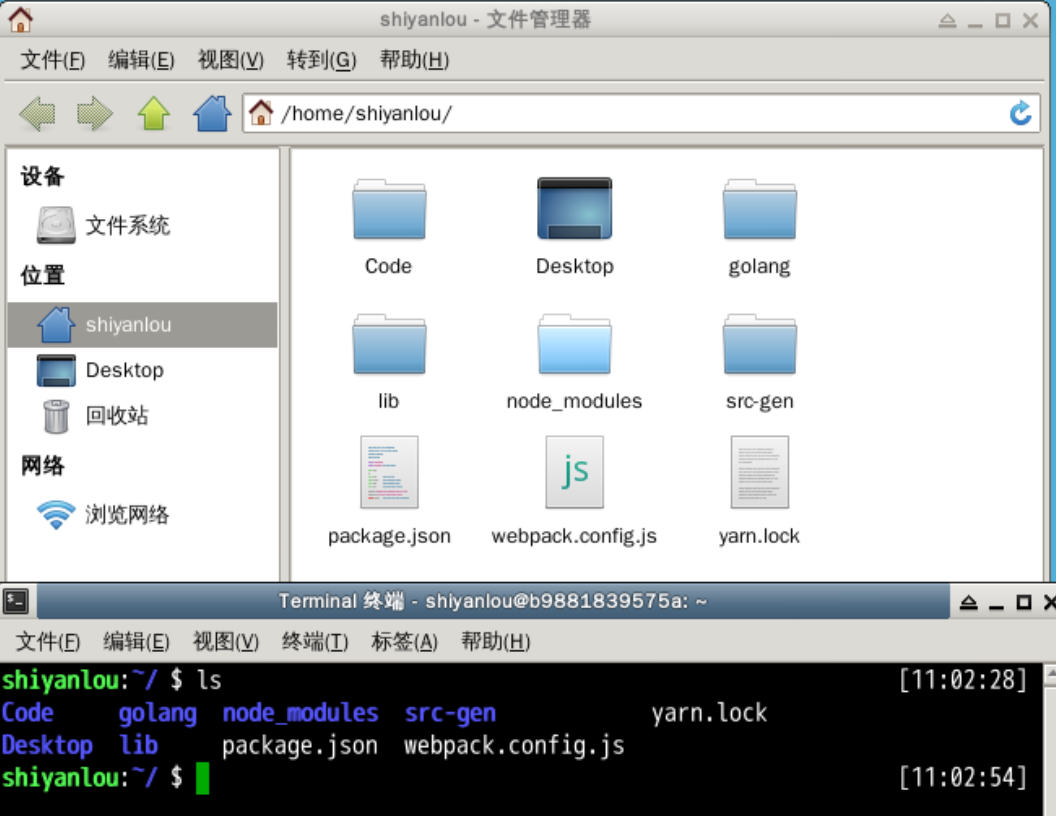Image resolution: width=1056 pixels, height=816 pixels.
Task: Open the Terminal 编辑(E) menu
Action: pos(137,642)
